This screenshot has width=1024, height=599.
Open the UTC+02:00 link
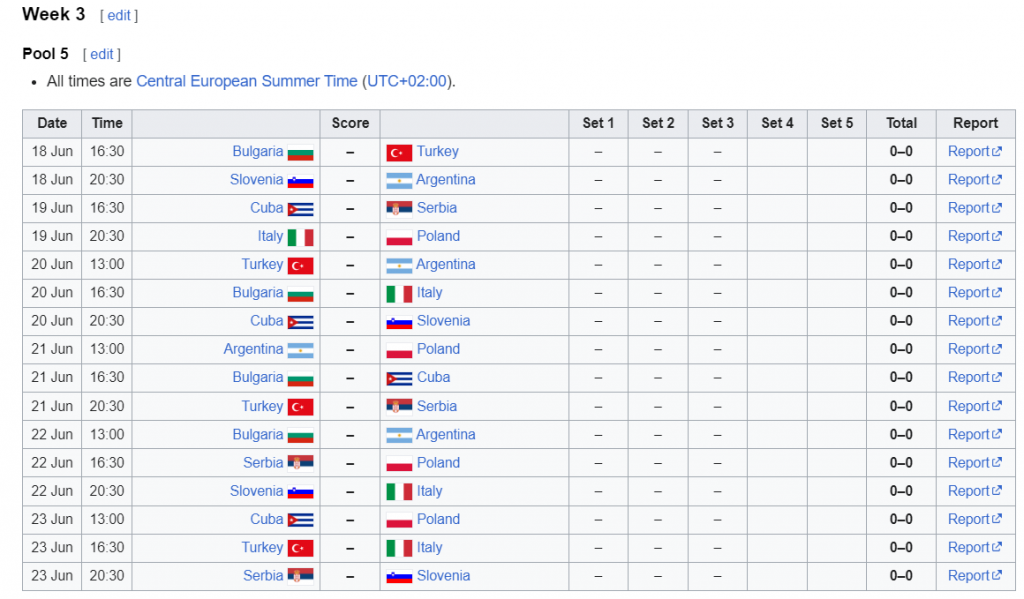pos(407,81)
